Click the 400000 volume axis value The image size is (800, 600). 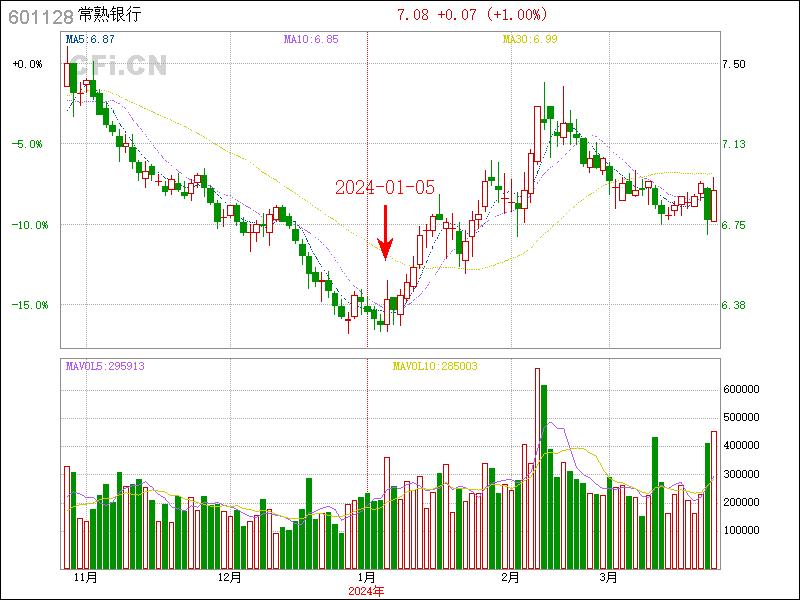tap(741, 446)
